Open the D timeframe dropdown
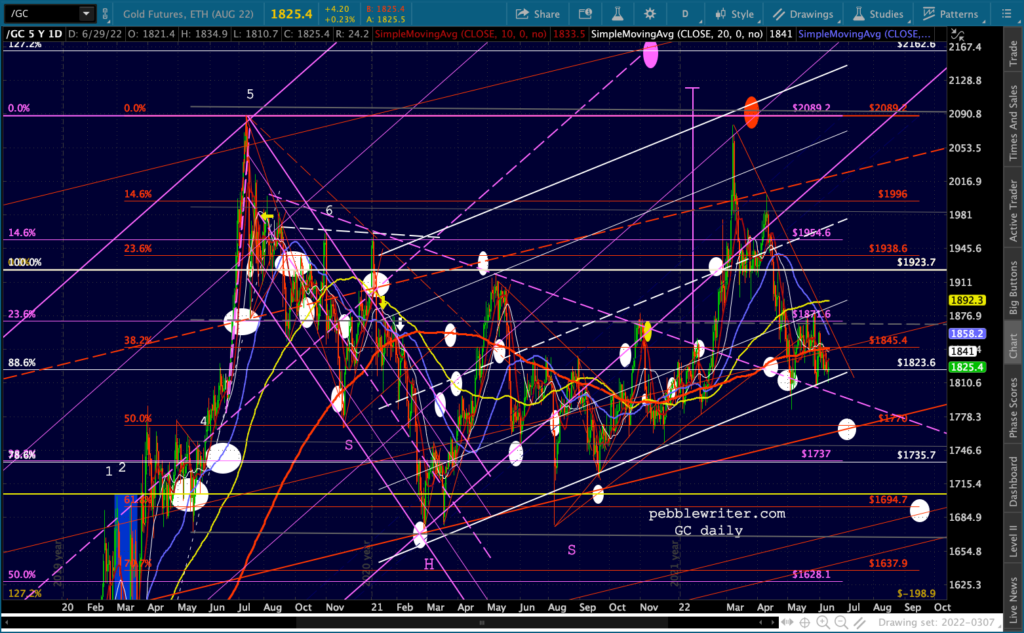Screen dimensions: 1024x633 [685, 14]
